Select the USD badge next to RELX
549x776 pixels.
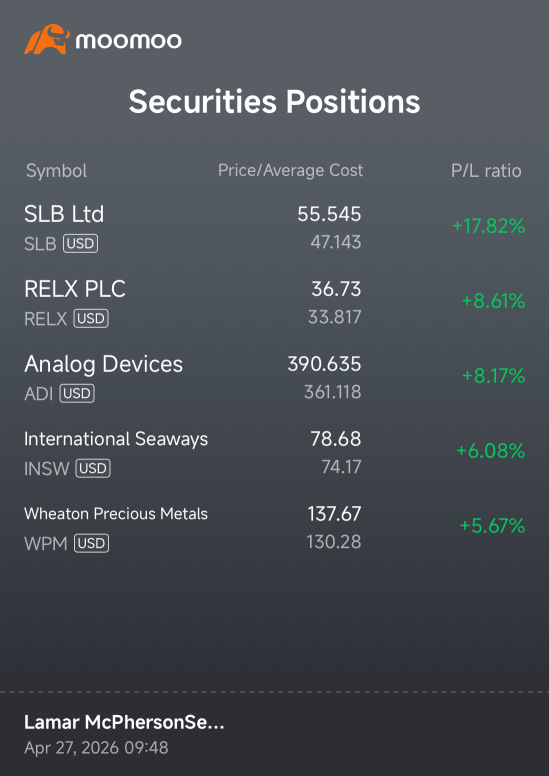[91, 319]
